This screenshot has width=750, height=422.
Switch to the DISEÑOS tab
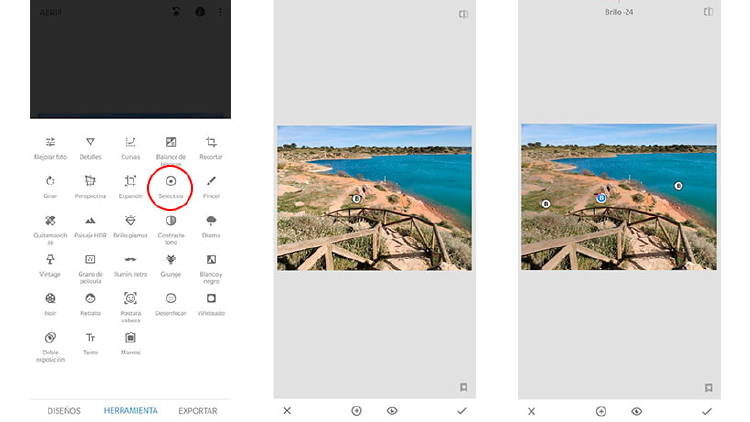tap(64, 411)
